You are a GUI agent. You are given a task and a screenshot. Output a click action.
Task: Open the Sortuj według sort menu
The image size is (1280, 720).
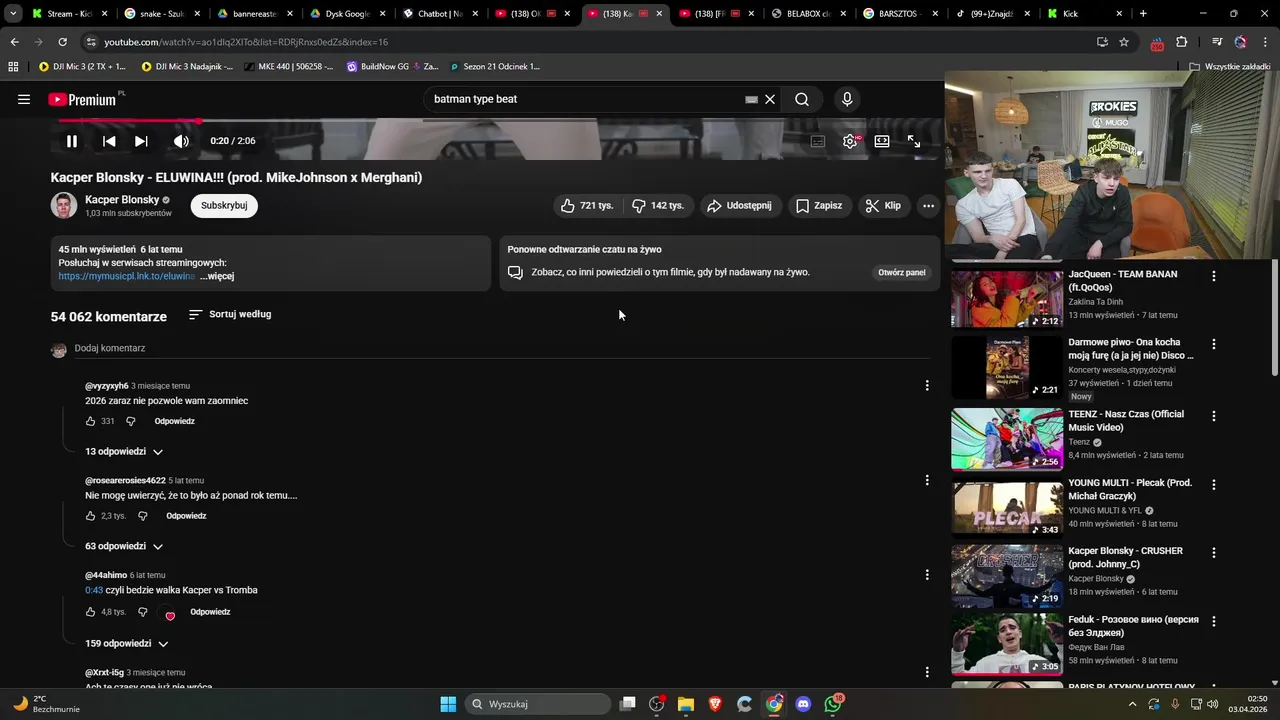[x=230, y=314]
